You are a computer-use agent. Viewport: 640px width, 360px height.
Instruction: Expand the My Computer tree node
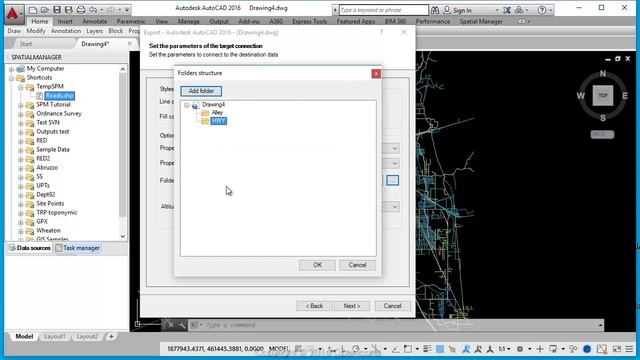11,69
